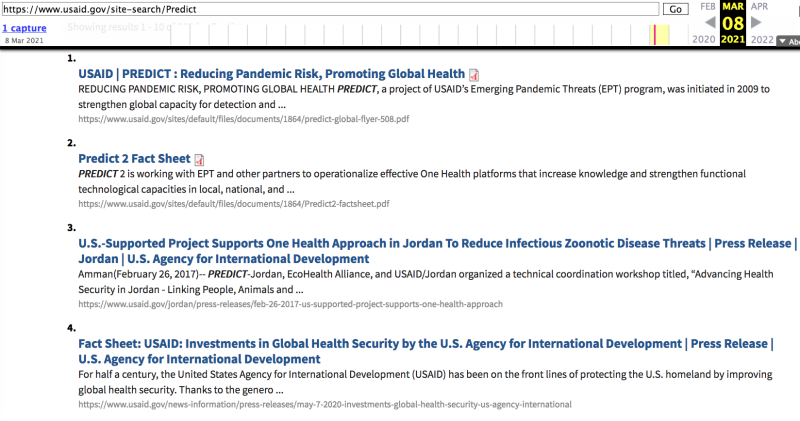
Task: Select FEB month in timeline
Action: pos(708,7)
